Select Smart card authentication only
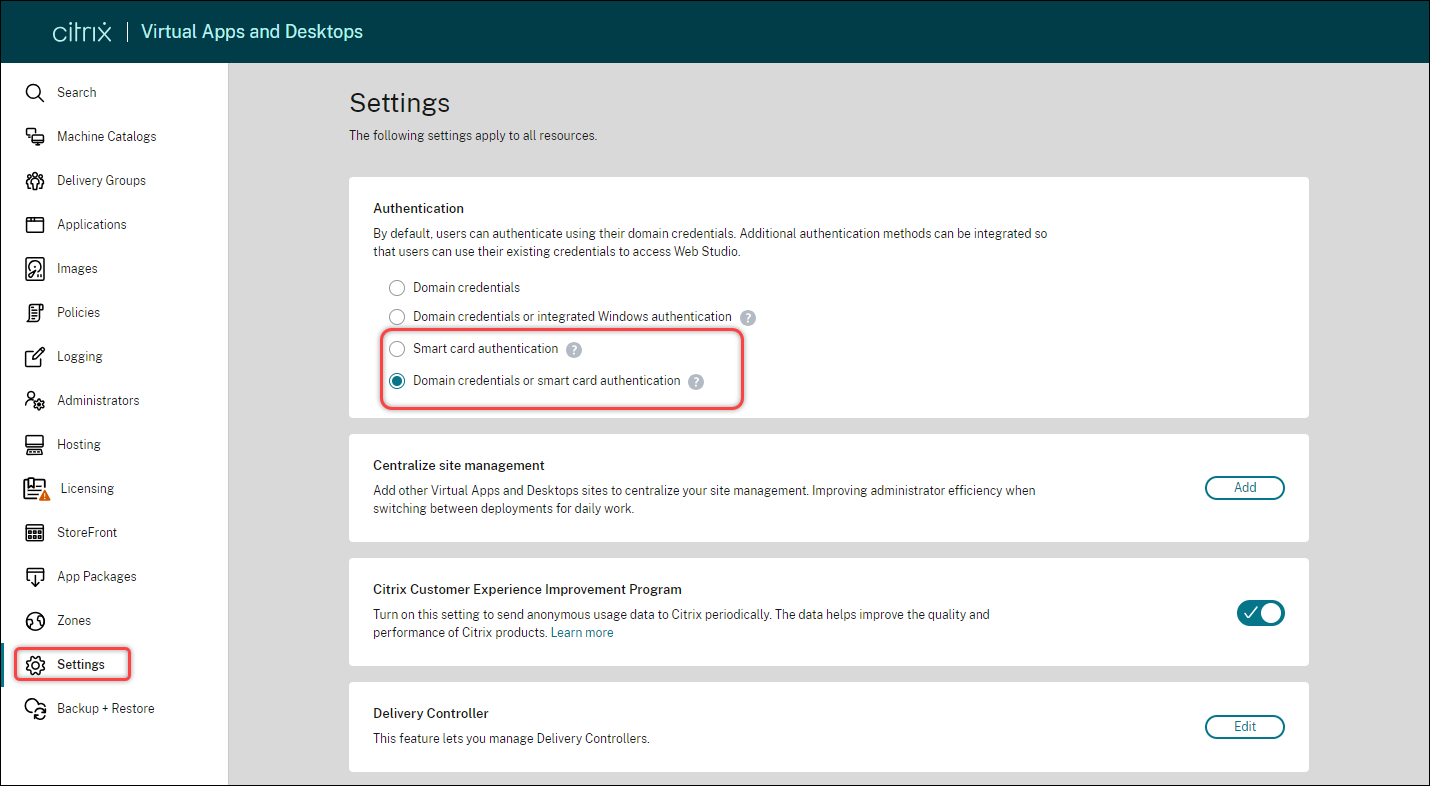1430x786 pixels. (397, 348)
